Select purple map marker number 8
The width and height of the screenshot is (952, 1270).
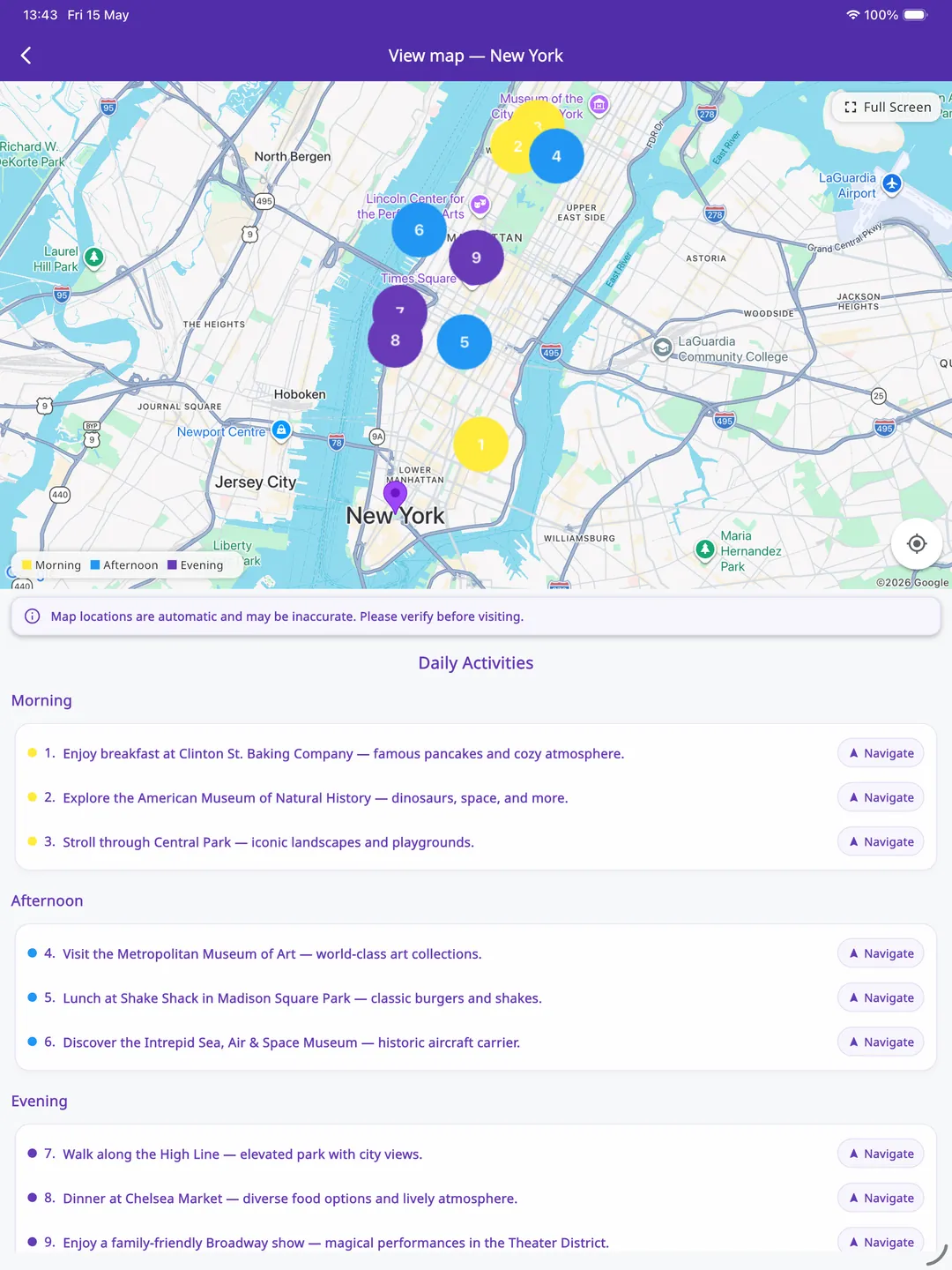point(395,340)
